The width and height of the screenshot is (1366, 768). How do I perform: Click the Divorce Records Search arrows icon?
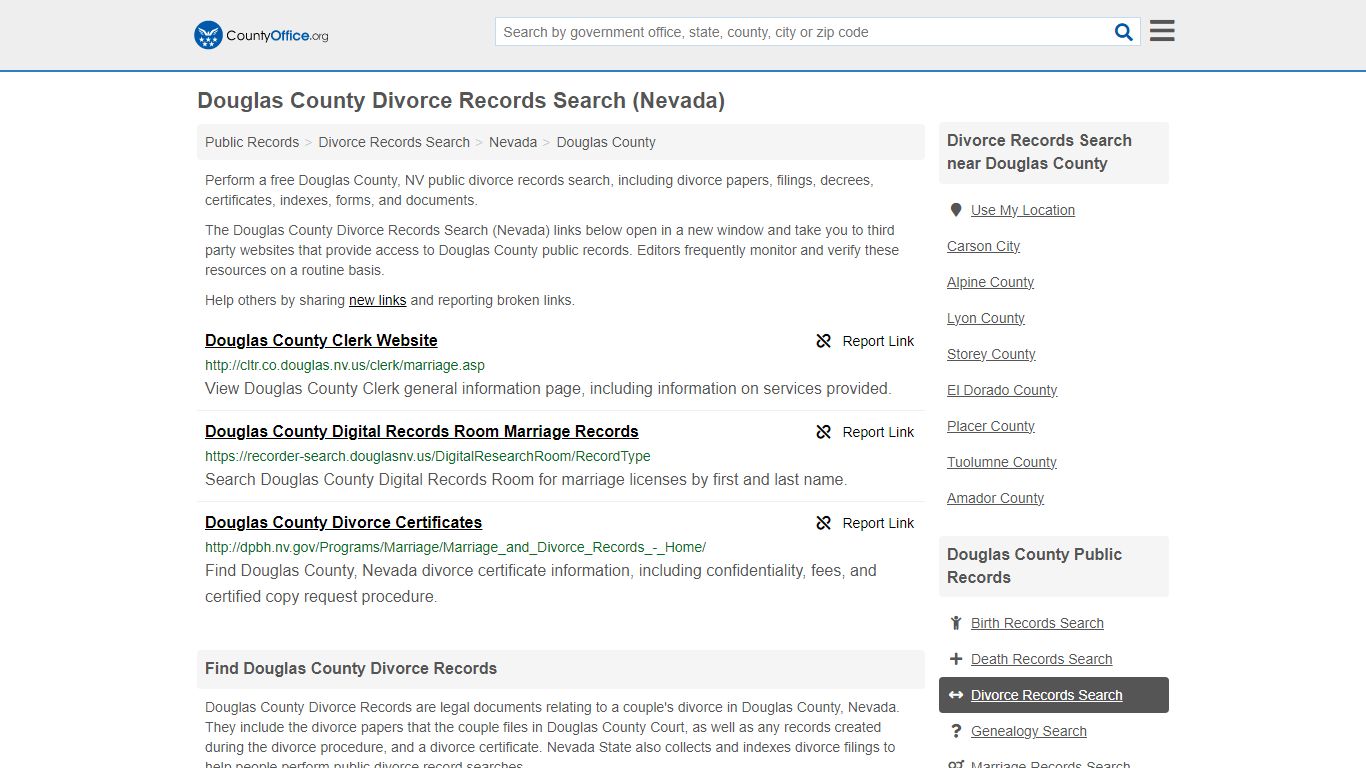[x=956, y=695]
